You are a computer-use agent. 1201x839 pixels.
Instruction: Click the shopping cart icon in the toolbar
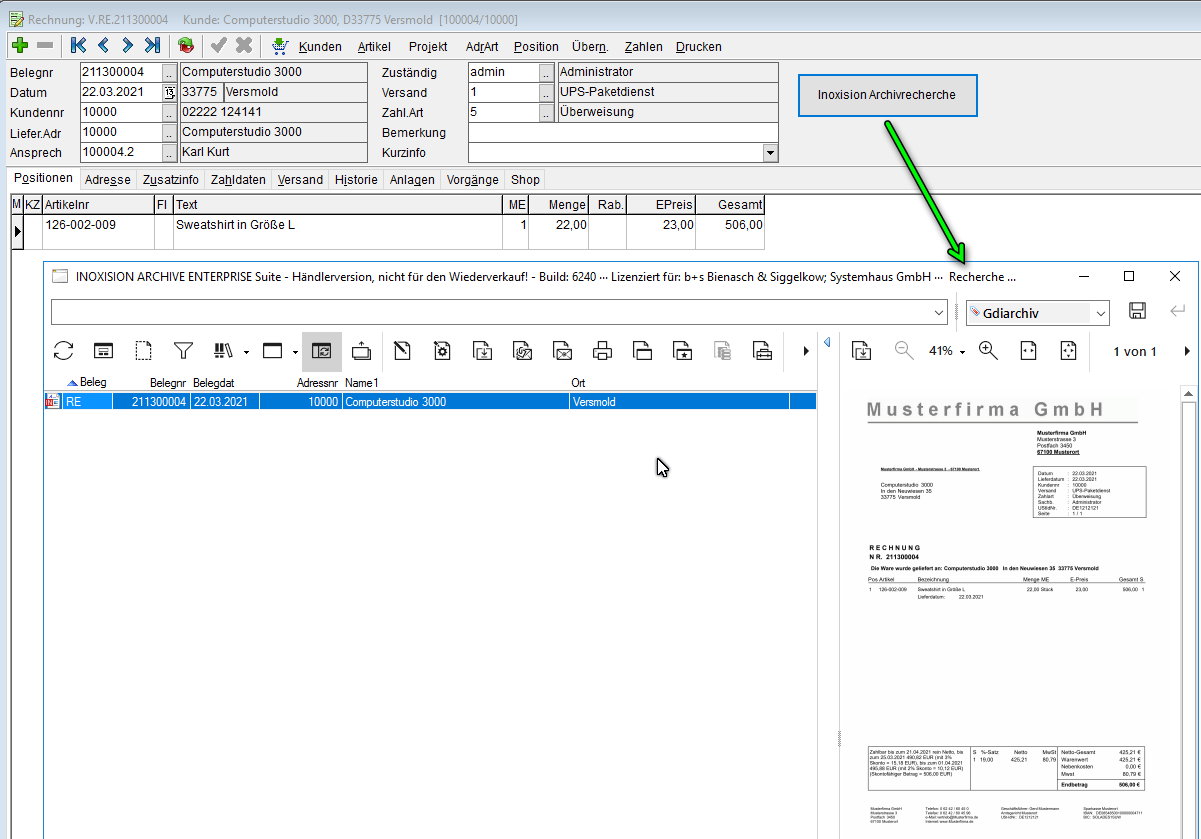280,46
